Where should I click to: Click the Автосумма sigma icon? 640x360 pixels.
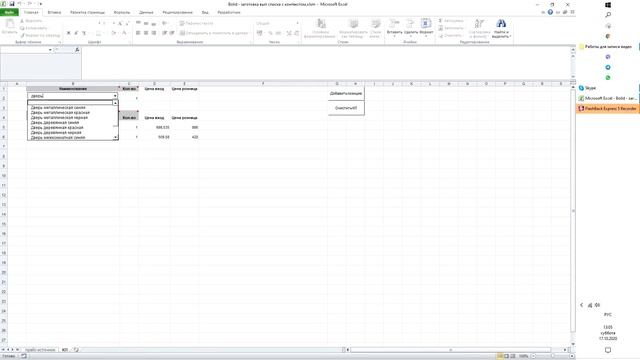point(441,21)
